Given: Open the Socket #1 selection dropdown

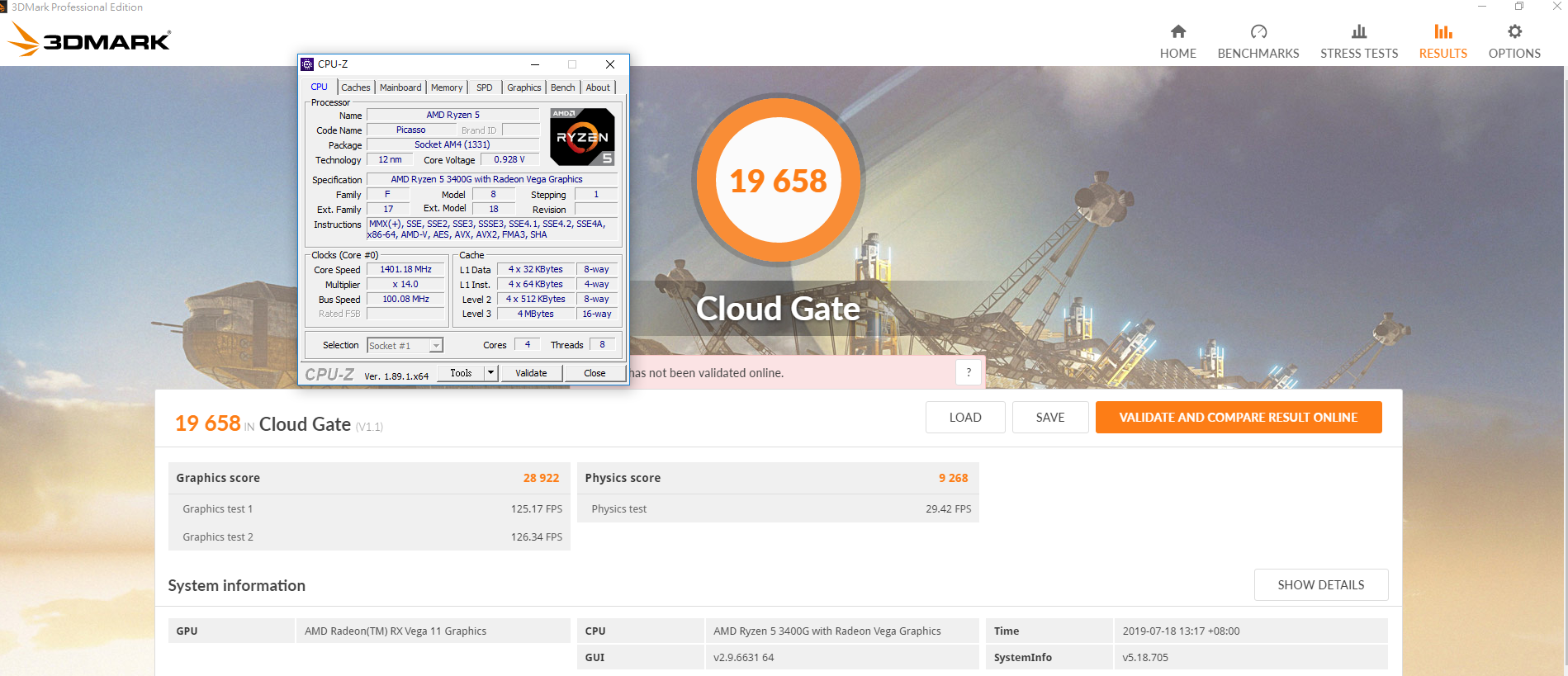Looking at the screenshot, I should 405,346.
